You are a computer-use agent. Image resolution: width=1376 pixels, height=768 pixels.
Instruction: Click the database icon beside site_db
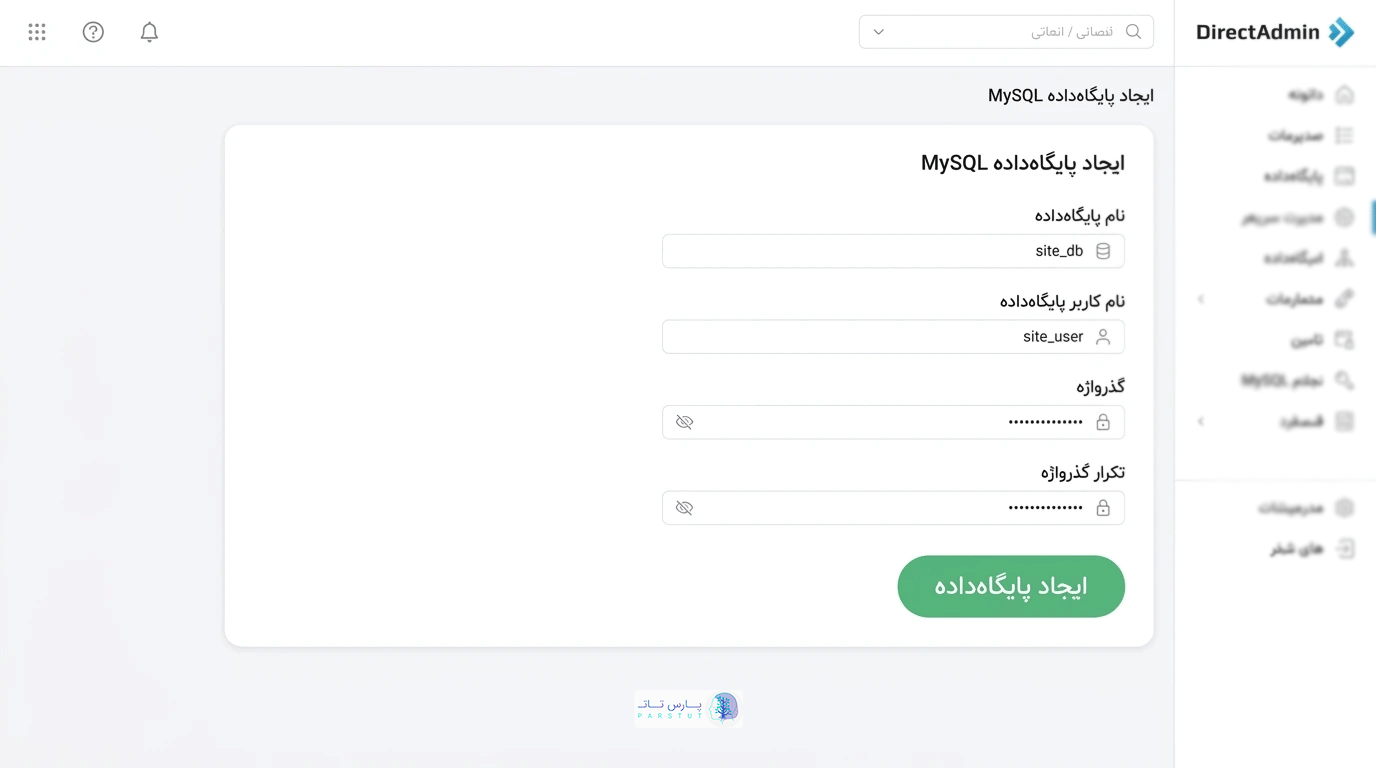1103,251
